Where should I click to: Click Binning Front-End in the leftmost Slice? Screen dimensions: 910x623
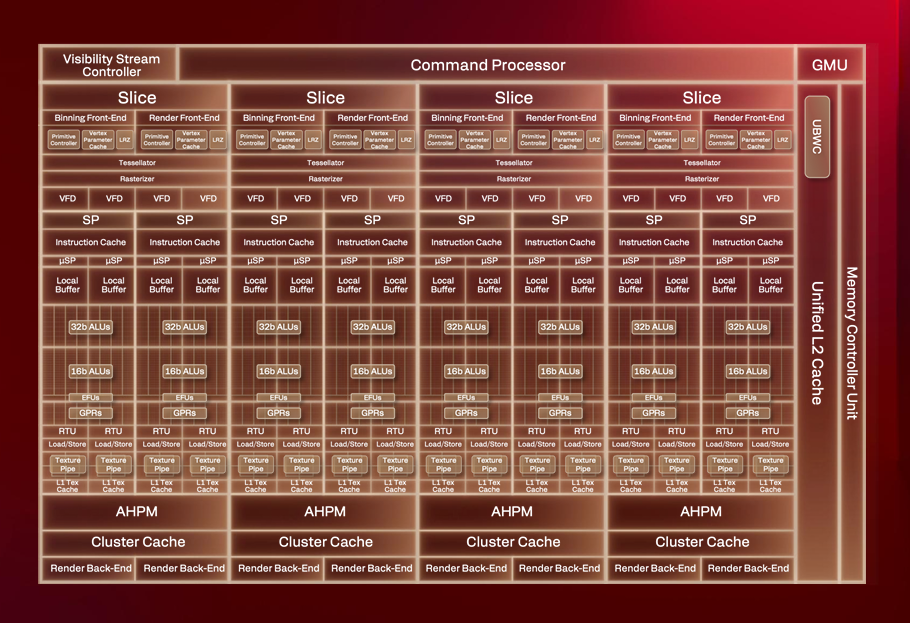pyautogui.click(x=90, y=118)
